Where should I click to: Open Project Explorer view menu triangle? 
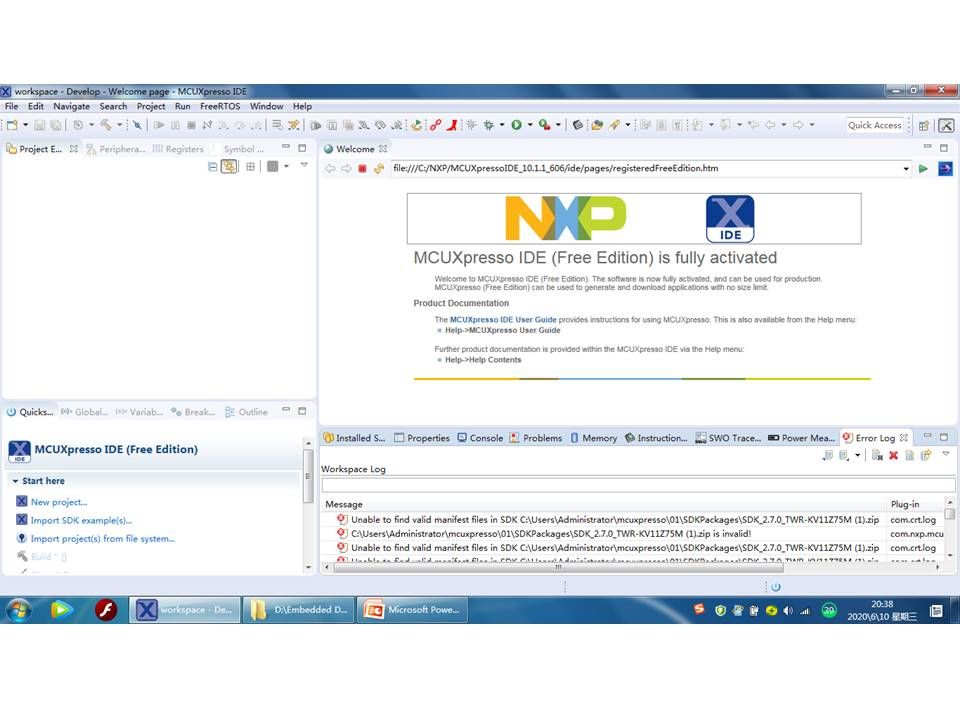coord(304,165)
